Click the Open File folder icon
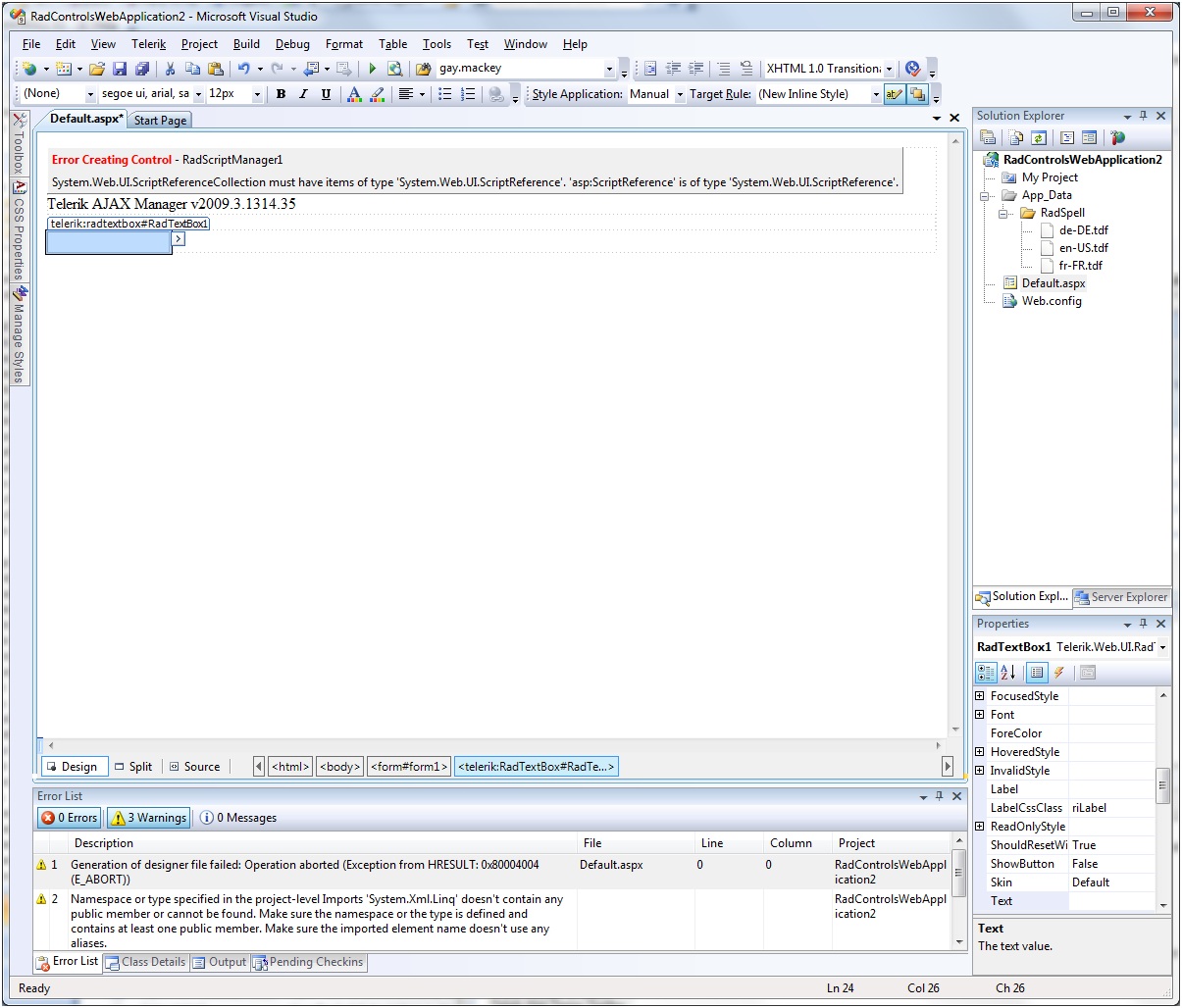The width and height of the screenshot is (1182, 1008). [96, 69]
